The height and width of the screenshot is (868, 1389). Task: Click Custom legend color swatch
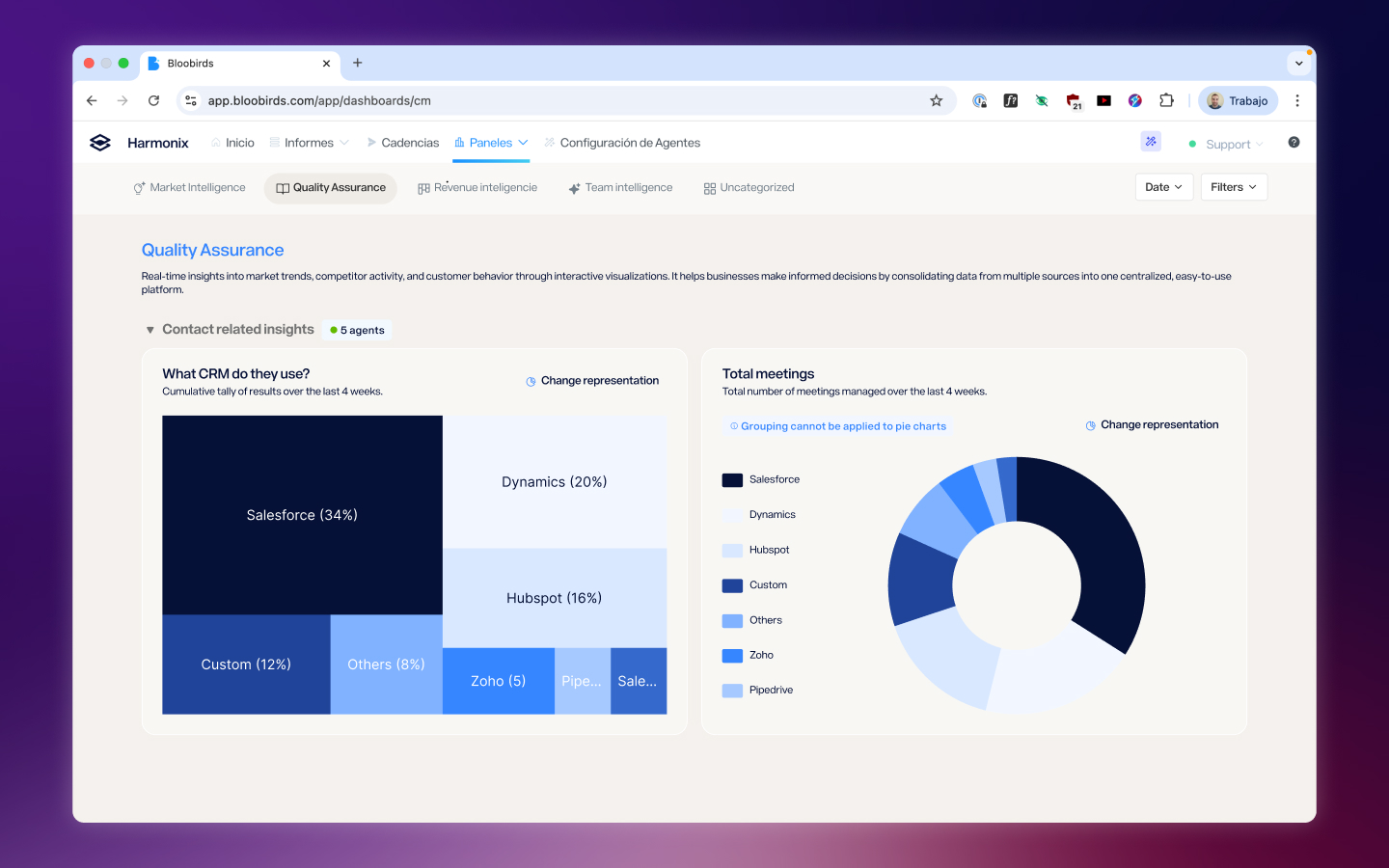tap(732, 585)
